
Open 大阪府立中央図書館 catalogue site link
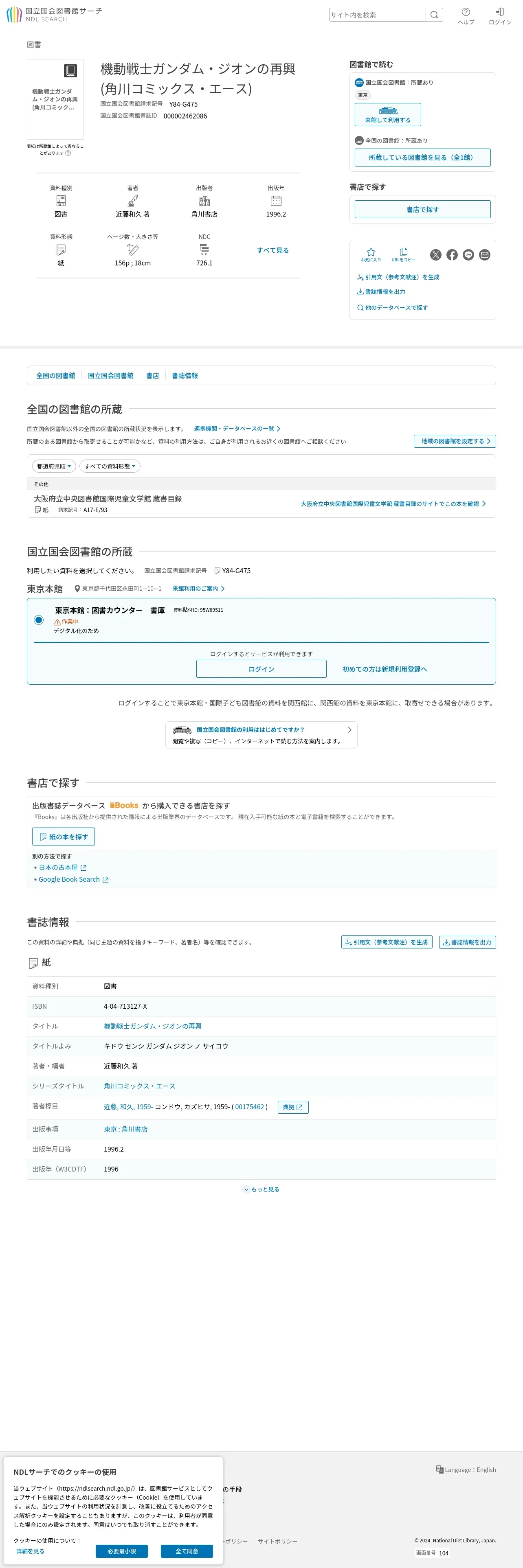click(393, 504)
